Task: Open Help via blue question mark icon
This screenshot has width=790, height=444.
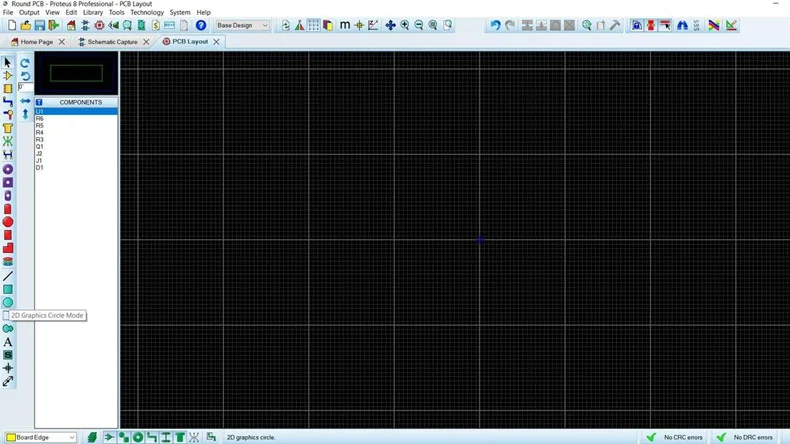Action: [201, 25]
